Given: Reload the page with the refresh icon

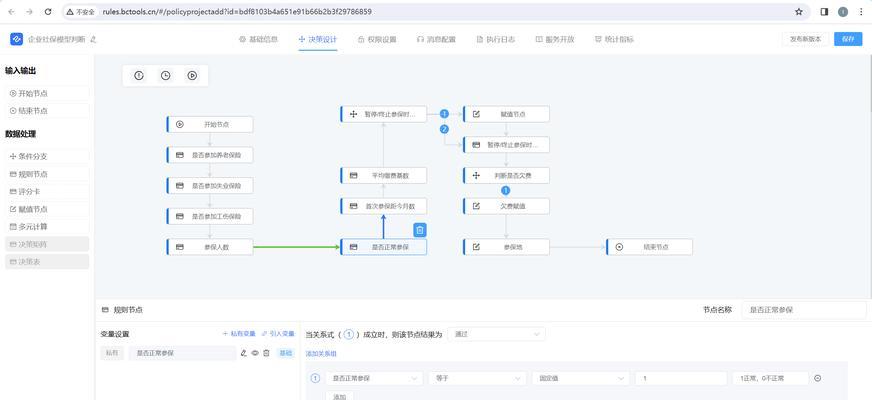Looking at the screenshot, I should [48, 12].
